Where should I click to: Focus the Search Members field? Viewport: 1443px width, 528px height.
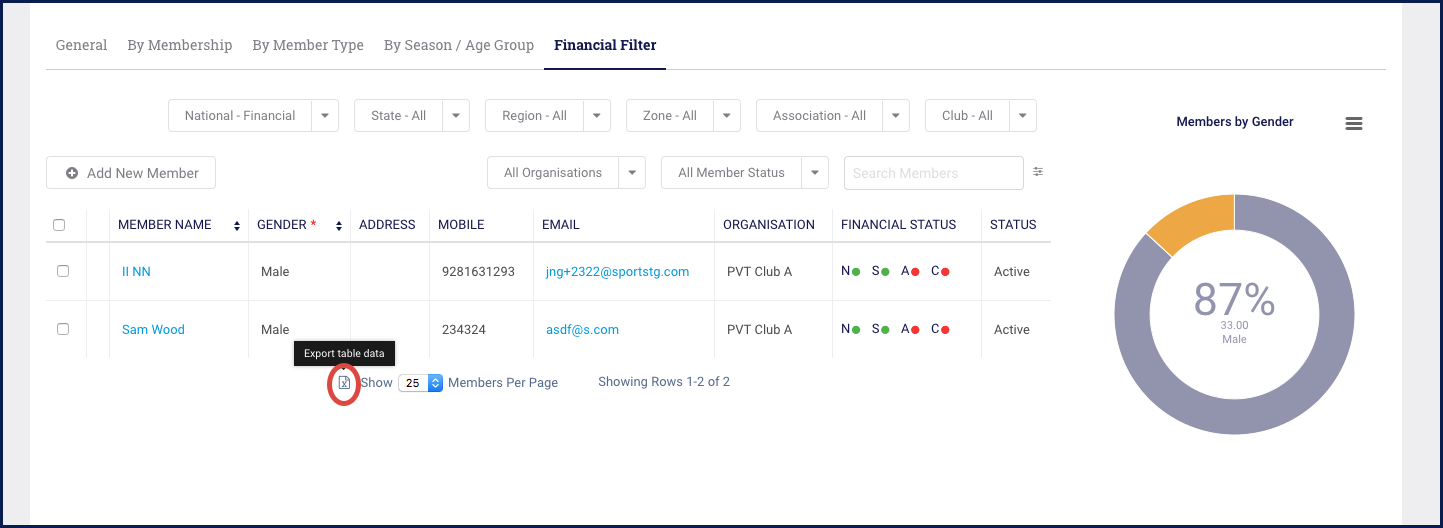click(934, 173)
